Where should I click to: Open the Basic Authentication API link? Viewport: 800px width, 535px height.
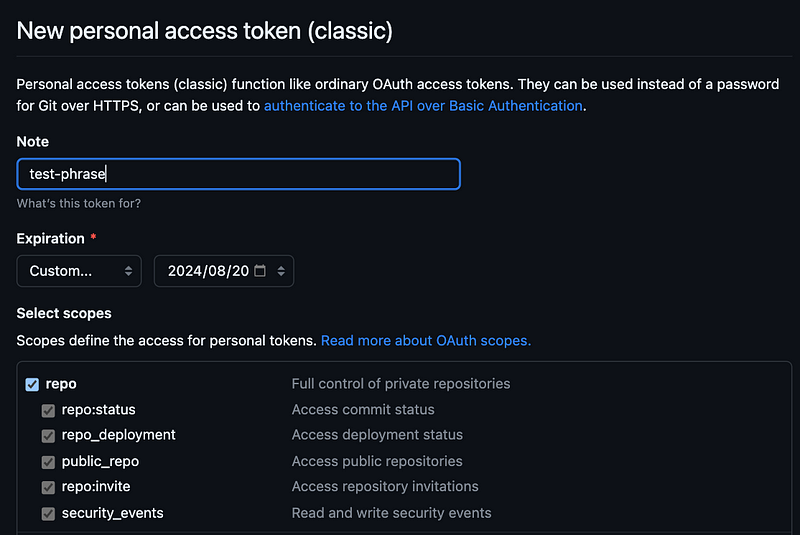(423, 105)
